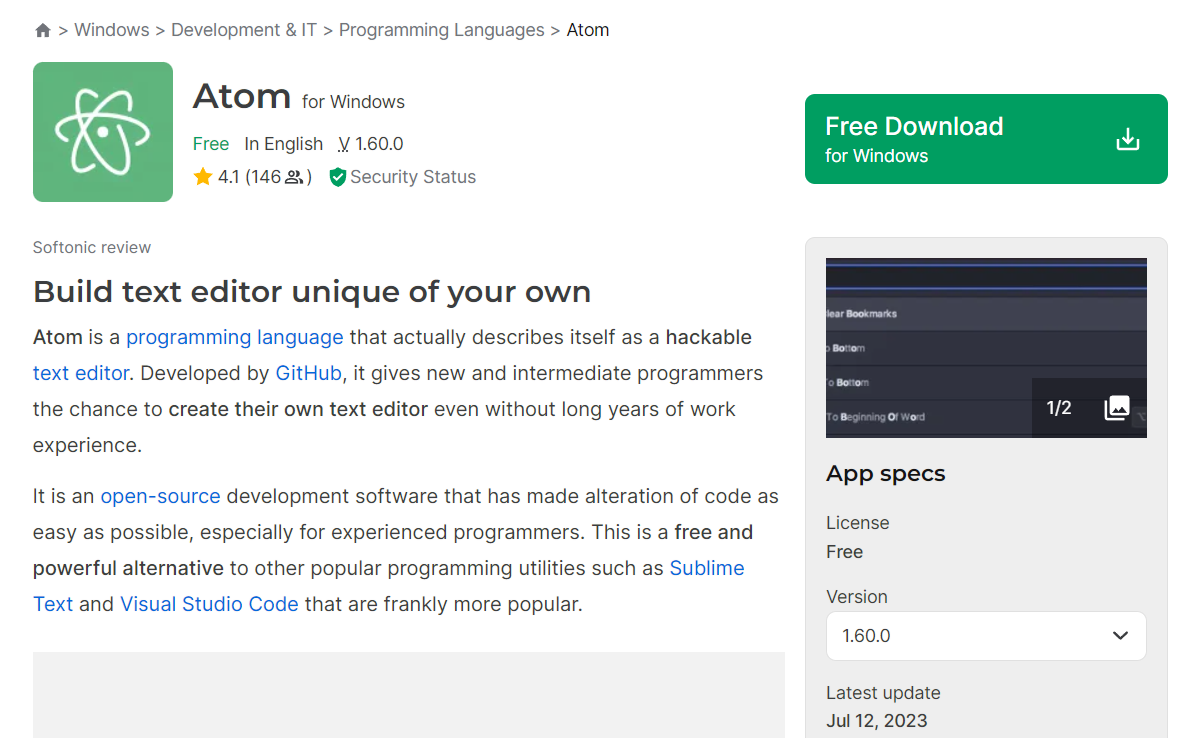This screenshot has width=1187, height=738.
Task: Click the orange rating star
Action: (202, 177)
